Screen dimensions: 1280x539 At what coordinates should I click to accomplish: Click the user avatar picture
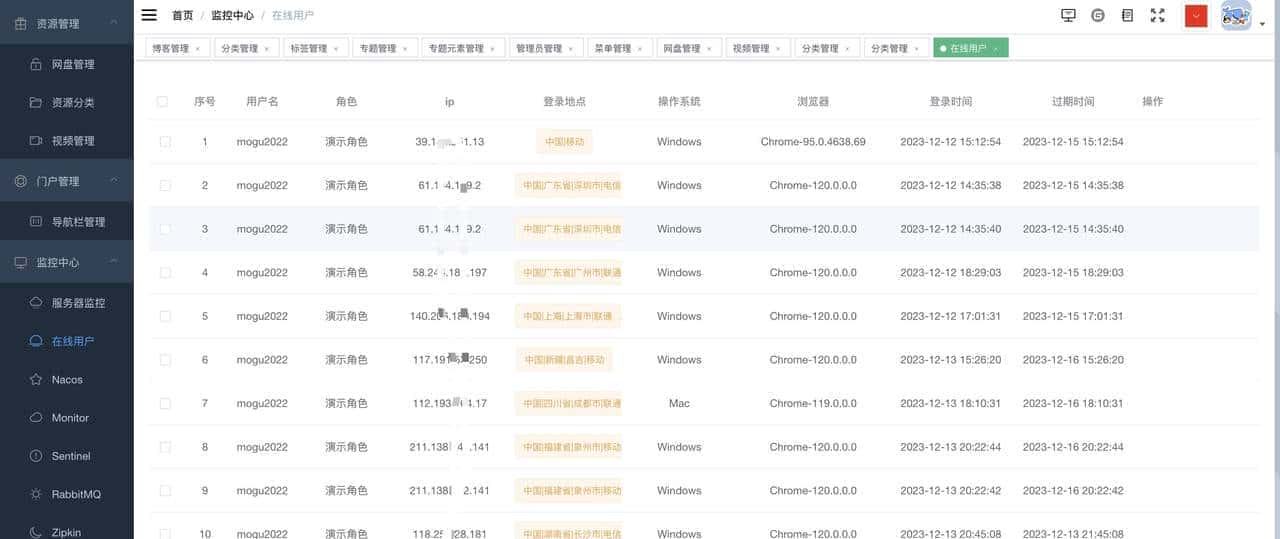[1236, 15]
